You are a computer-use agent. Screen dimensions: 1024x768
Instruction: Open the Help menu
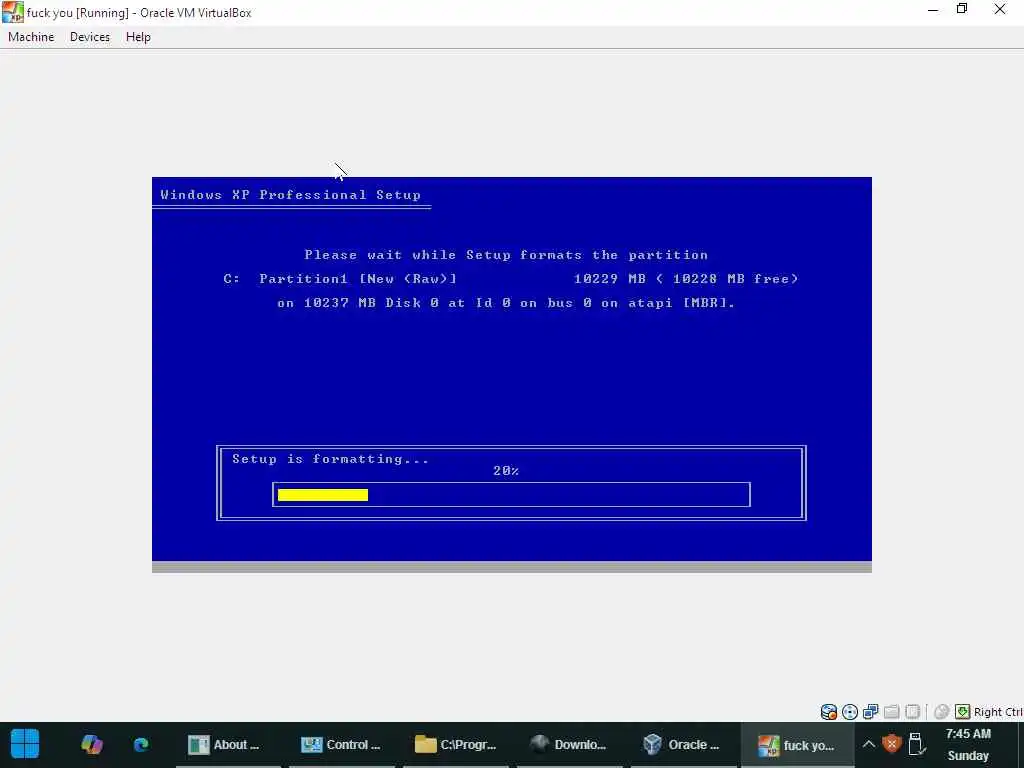point(138,37)
